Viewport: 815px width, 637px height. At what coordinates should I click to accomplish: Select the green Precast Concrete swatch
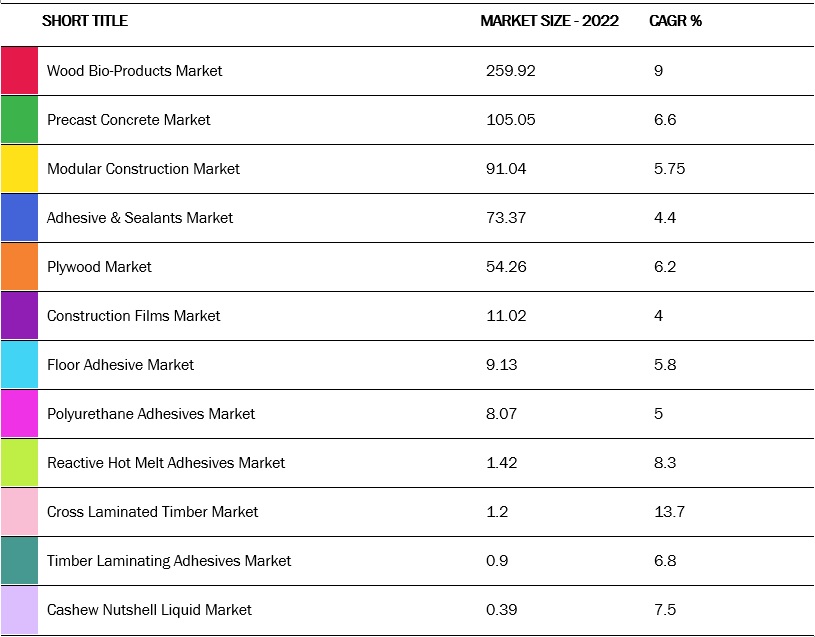point(19,120)
